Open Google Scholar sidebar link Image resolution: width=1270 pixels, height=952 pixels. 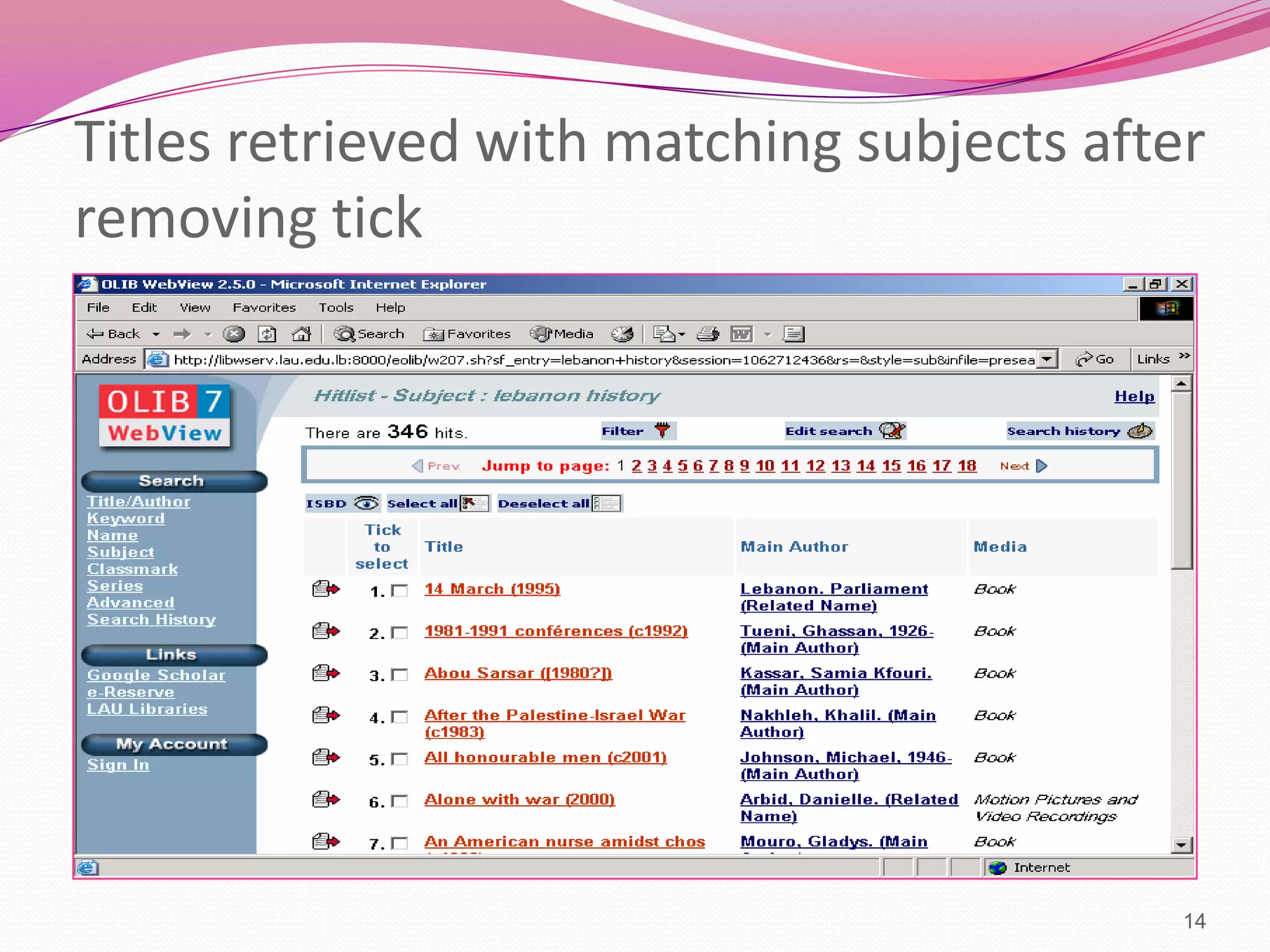click(156, 675)
